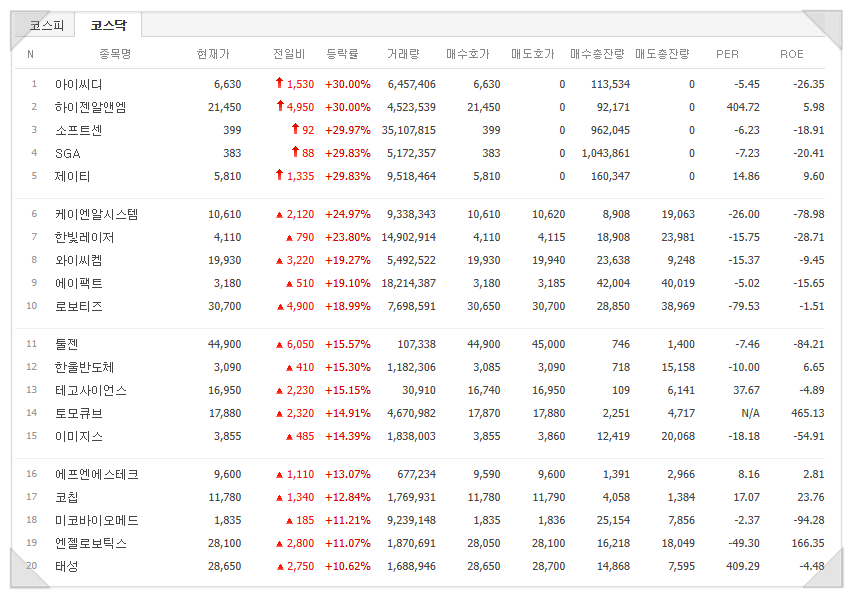
Task: Click the up triangle beside 2,750
Action: [x=280, y=567]
